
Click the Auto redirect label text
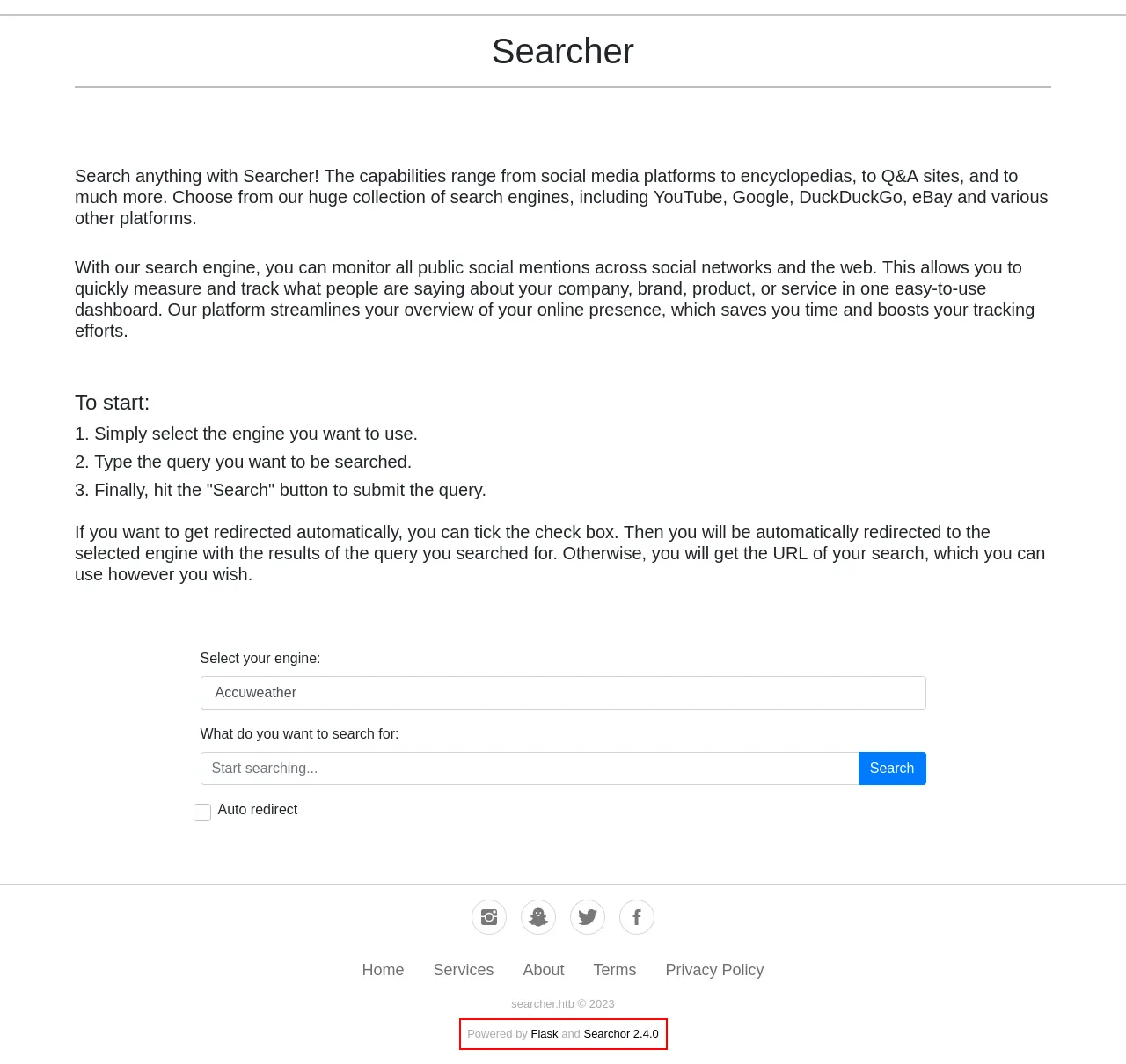(258, 810)
